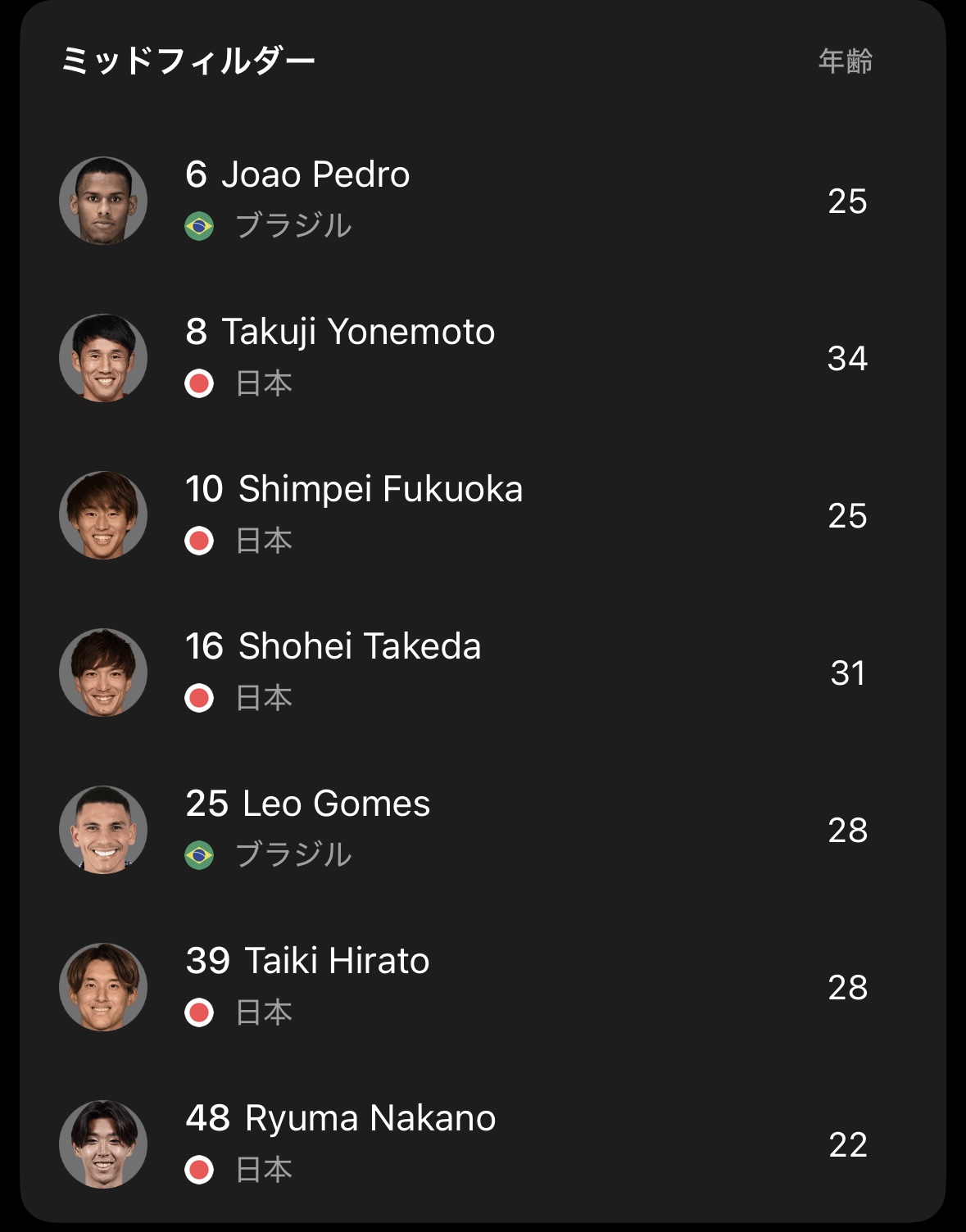Tap Japan flag under Shimpei Fukuoka
The image size is (966, 1232).
pyautogui.click(x=199, y=541)
